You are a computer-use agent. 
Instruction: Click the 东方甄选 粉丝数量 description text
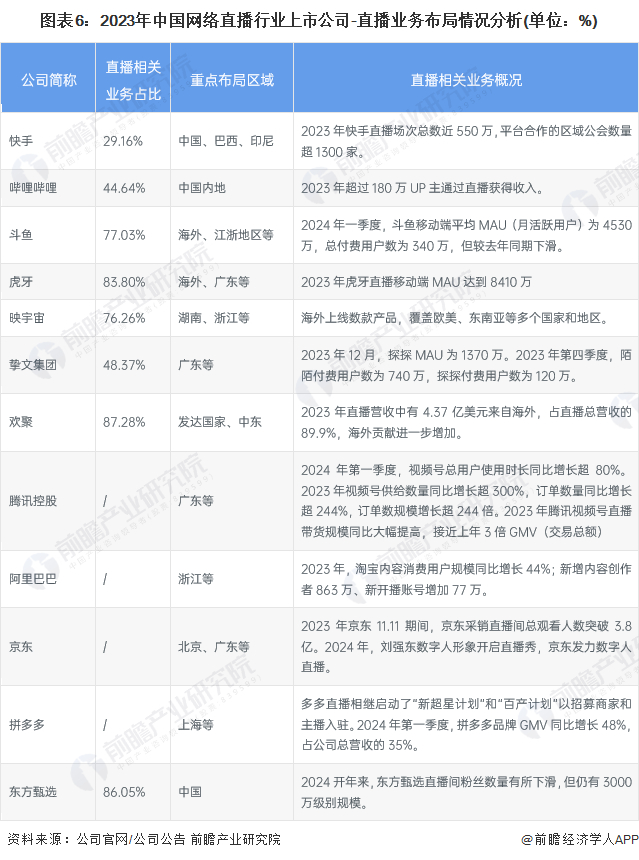pyautogui.click(x=466, y=793)
